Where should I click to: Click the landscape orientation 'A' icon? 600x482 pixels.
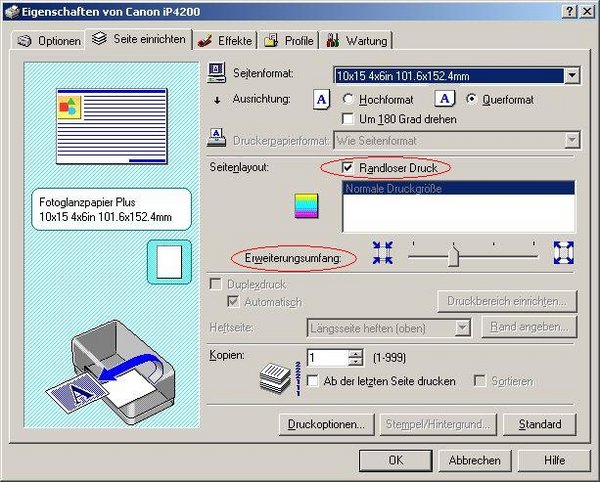pyautogui.click(x=445, y=99)
